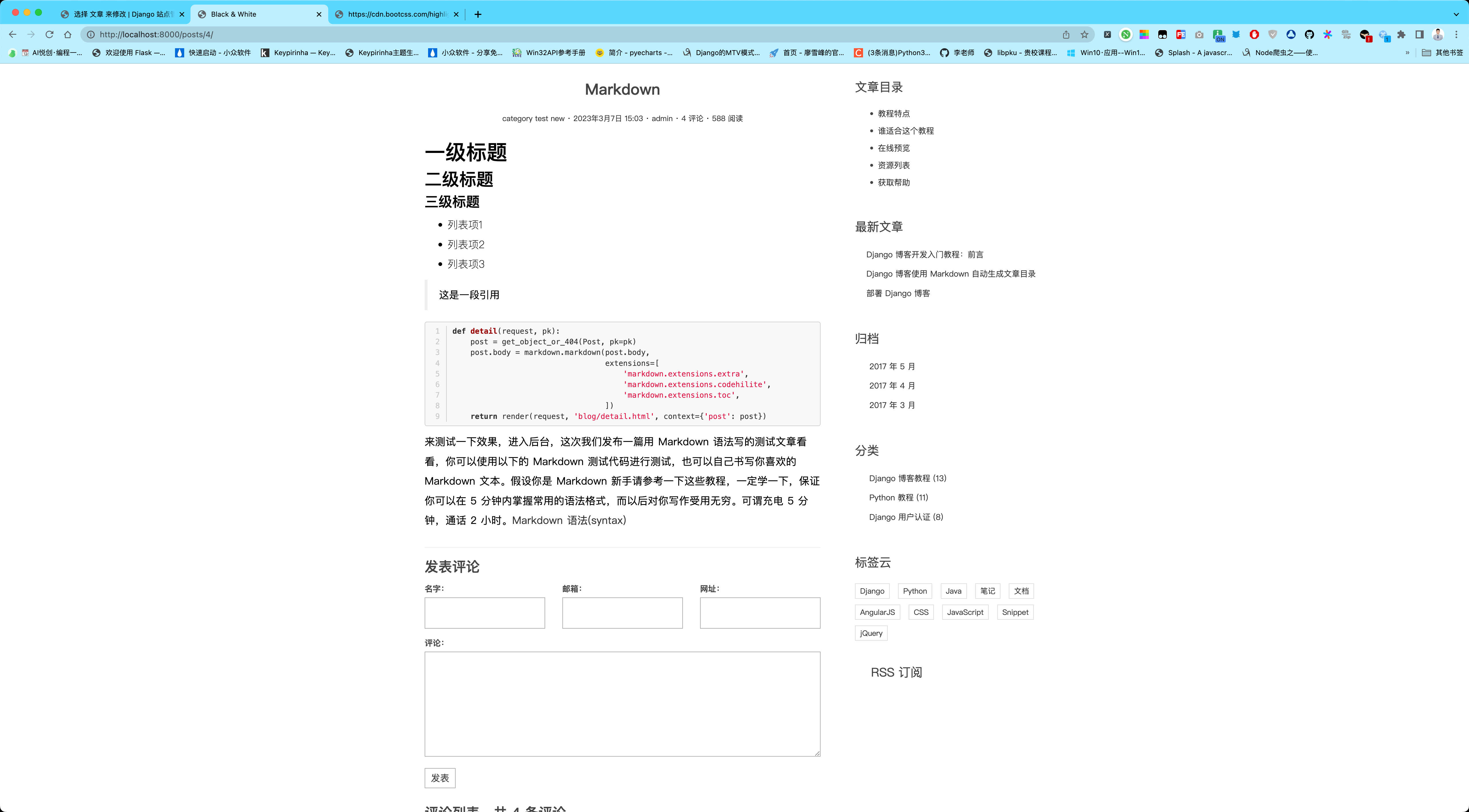Jump to 在线预览 in table of contents
The height and width of the screenshot is (812, 1469).
894,148
